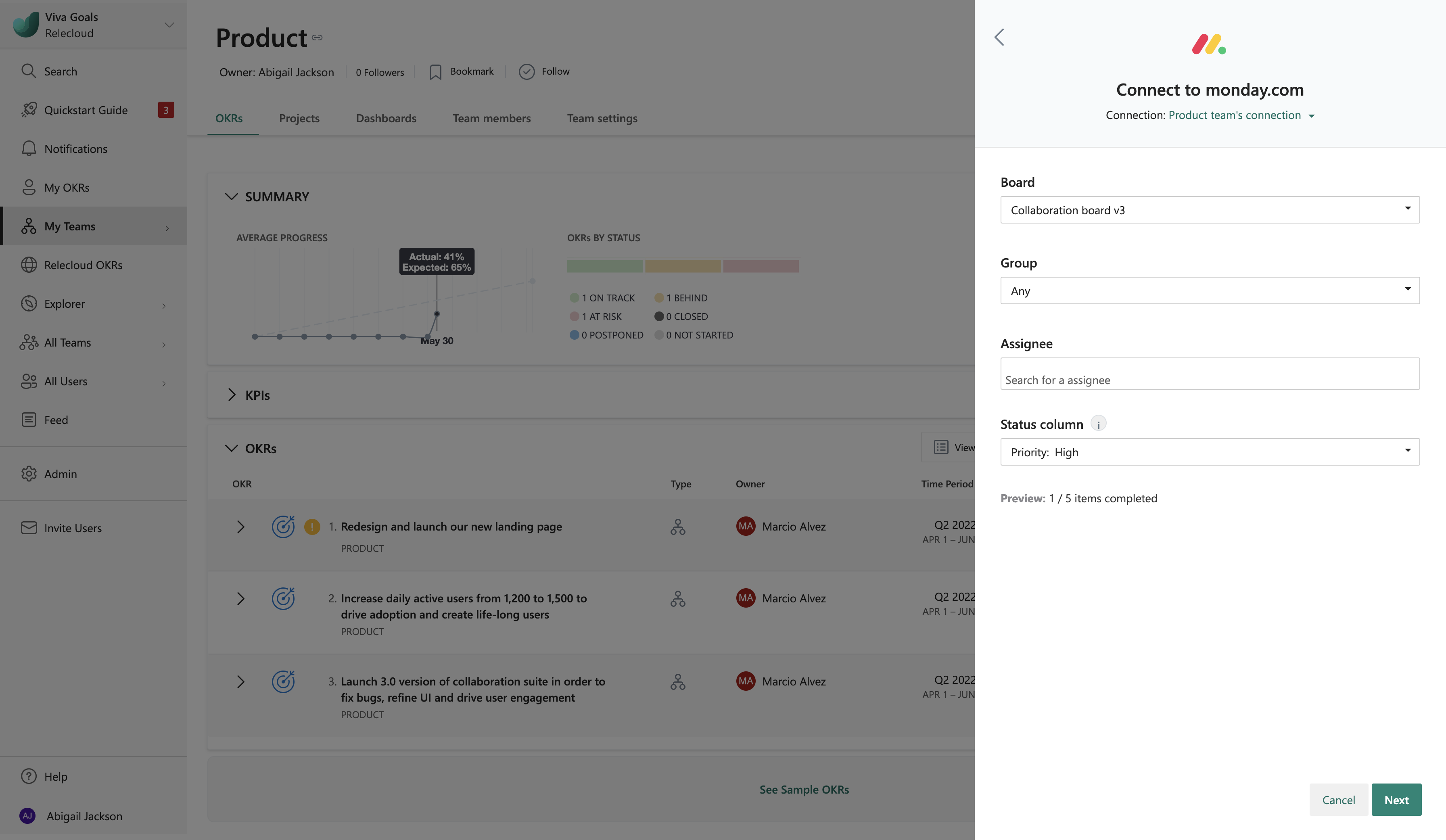This screenshot has height=840, width=1446.
Task: Click the Status column info icon
Action: click(x=1098, y=424)
